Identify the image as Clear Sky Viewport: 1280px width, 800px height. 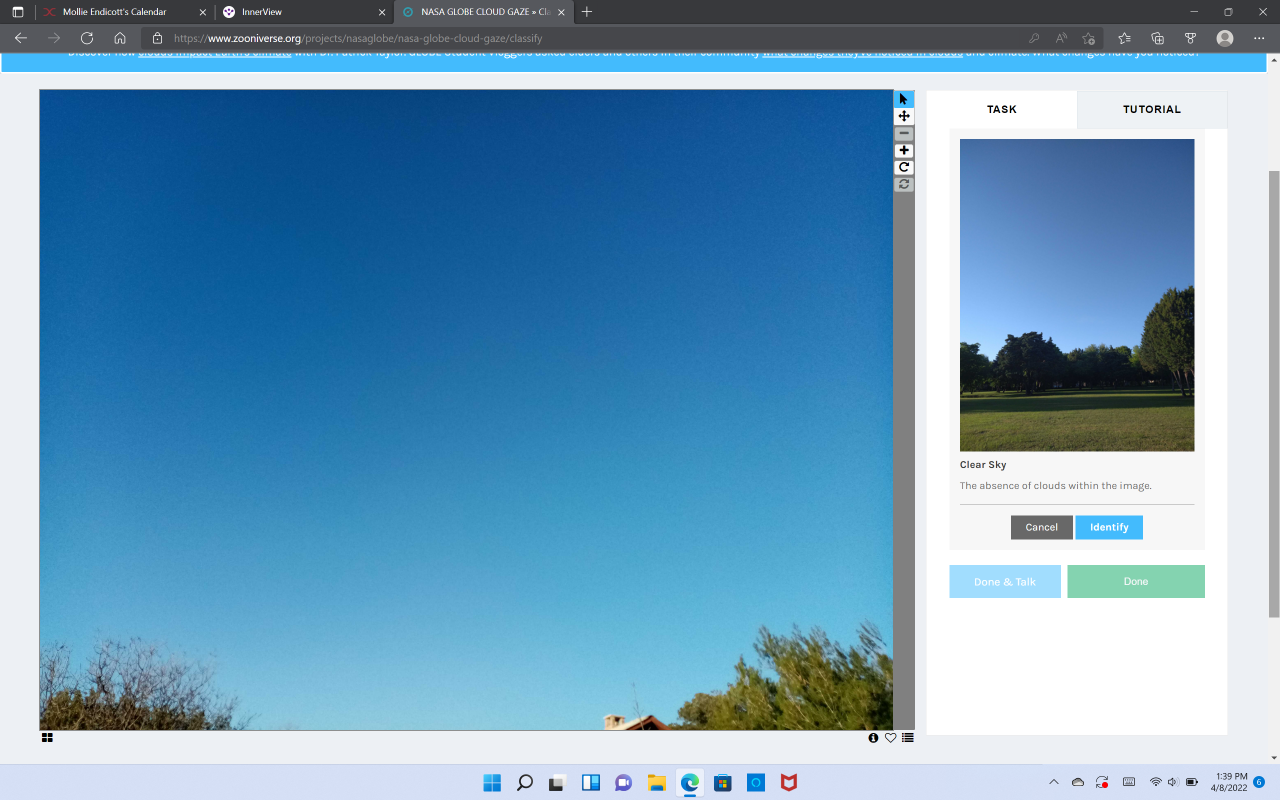tap(1109, 527)
